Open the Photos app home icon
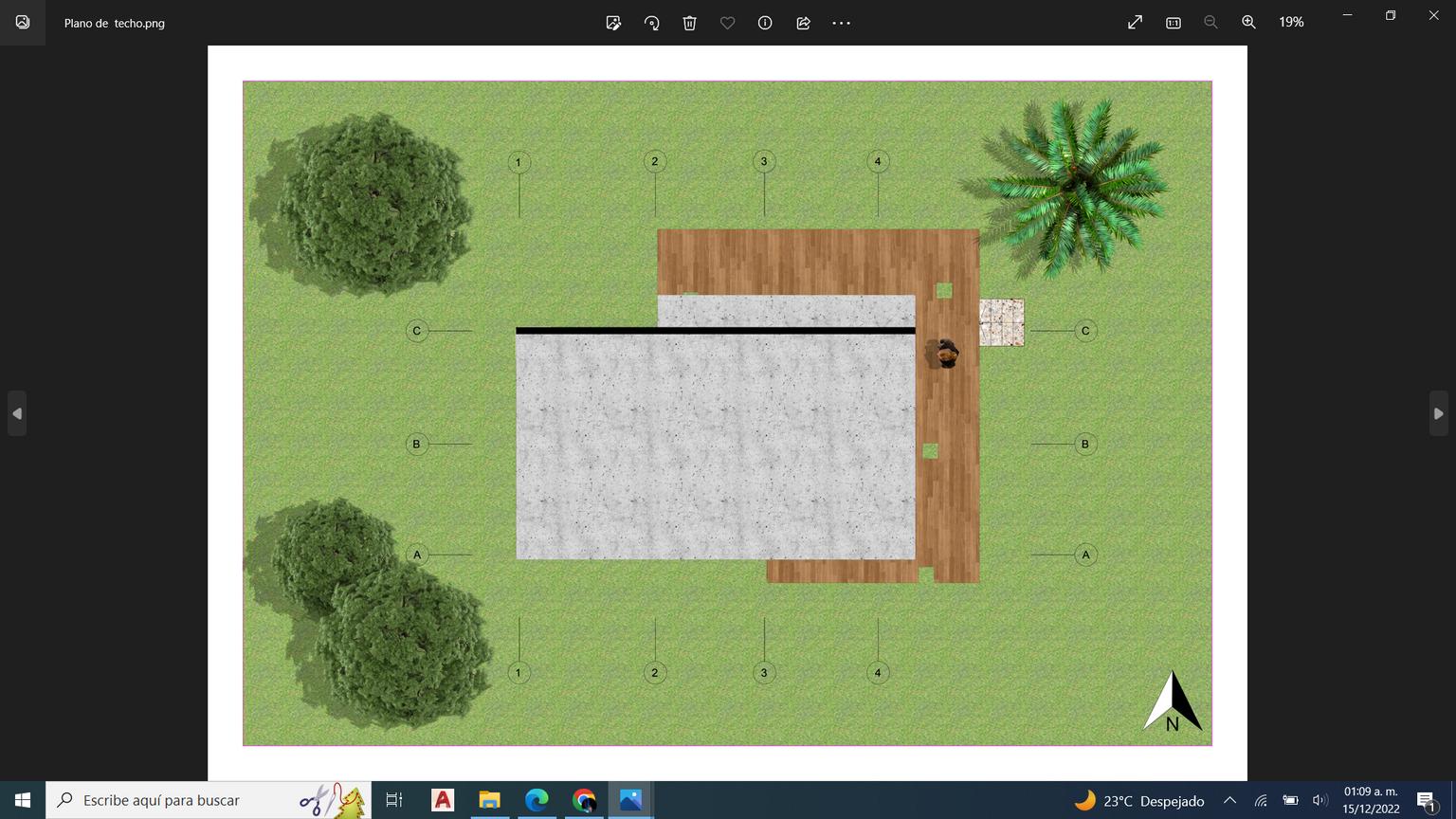 23,23
